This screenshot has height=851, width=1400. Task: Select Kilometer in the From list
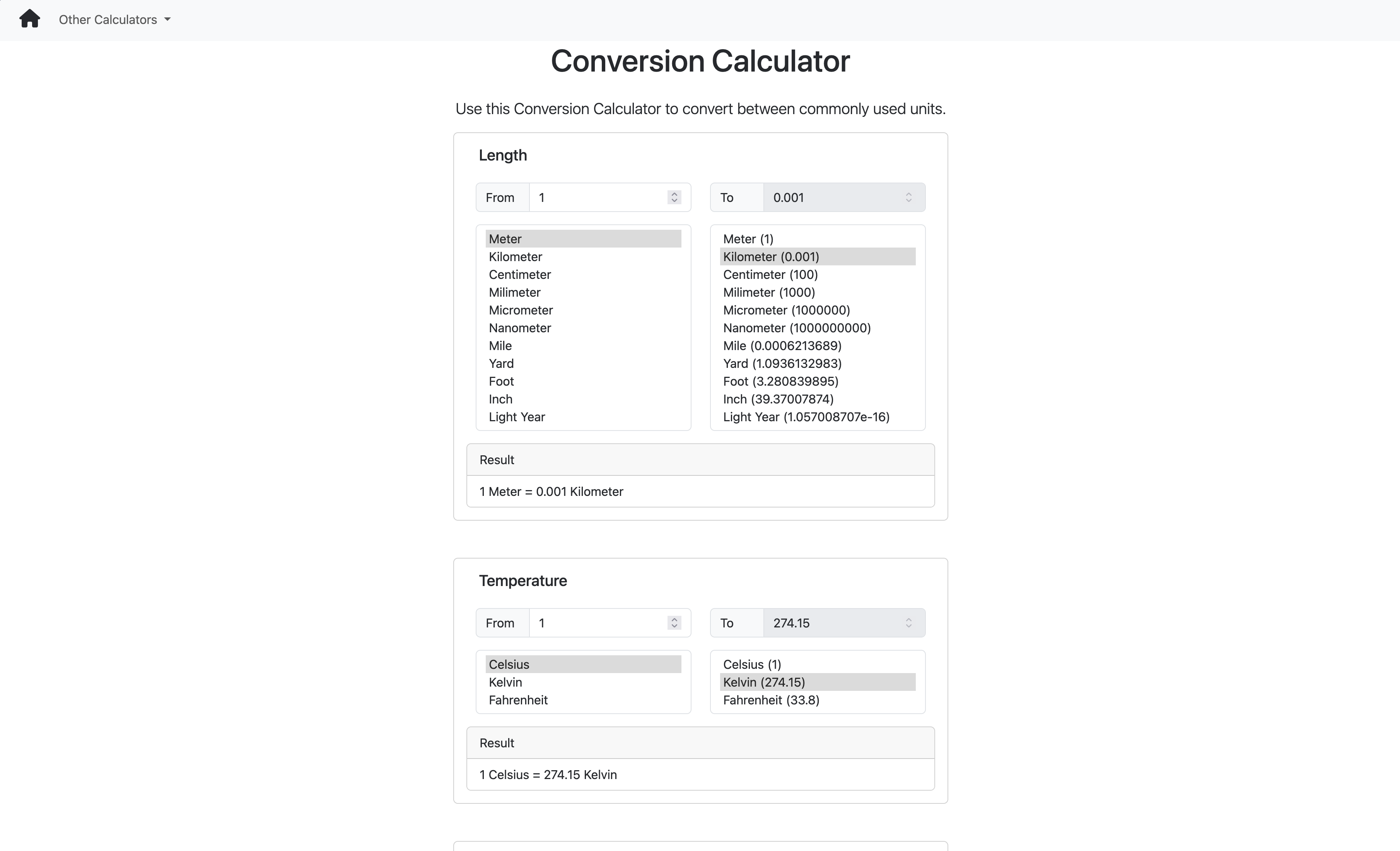[583, 256]
